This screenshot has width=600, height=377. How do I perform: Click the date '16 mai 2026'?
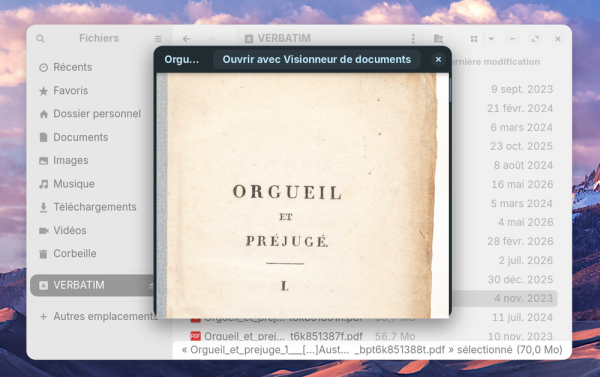click(522, 184)
